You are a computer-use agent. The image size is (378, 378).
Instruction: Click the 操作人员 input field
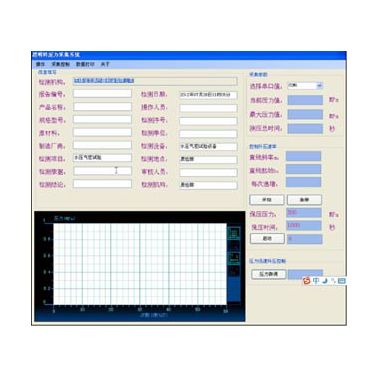[208, 108]
